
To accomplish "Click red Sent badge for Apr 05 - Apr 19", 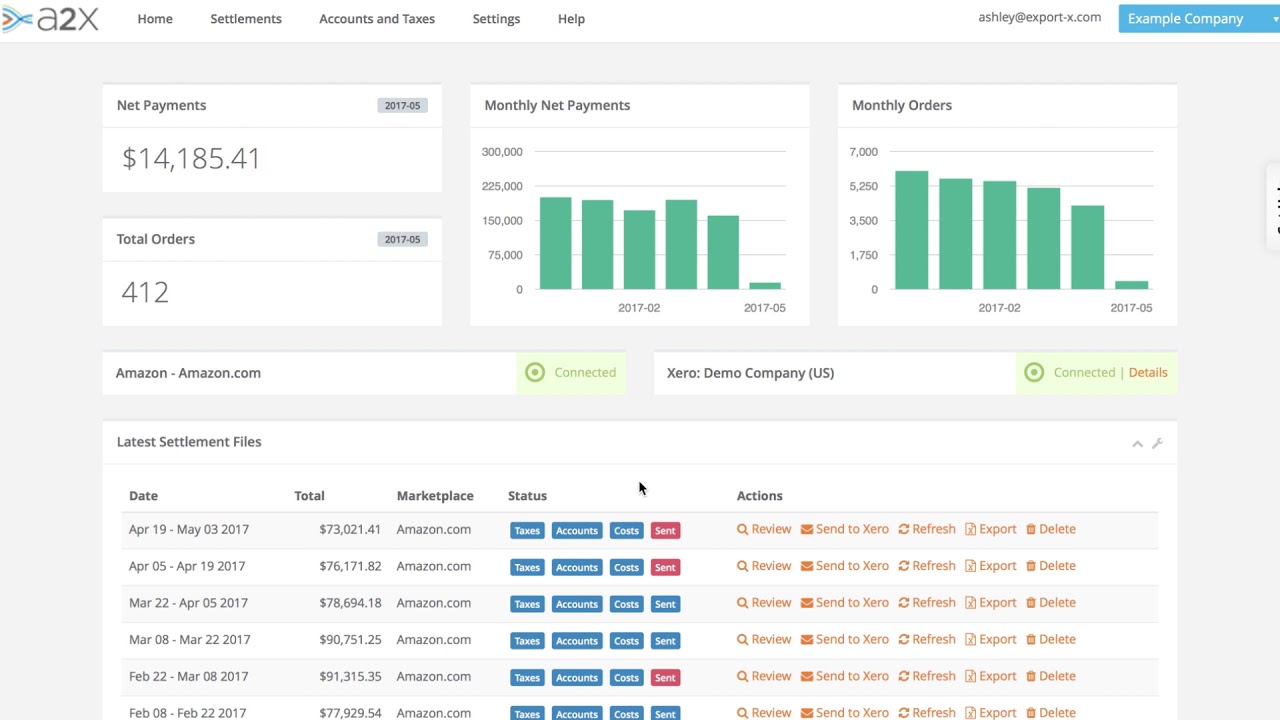I will click(x=665, y=567).
